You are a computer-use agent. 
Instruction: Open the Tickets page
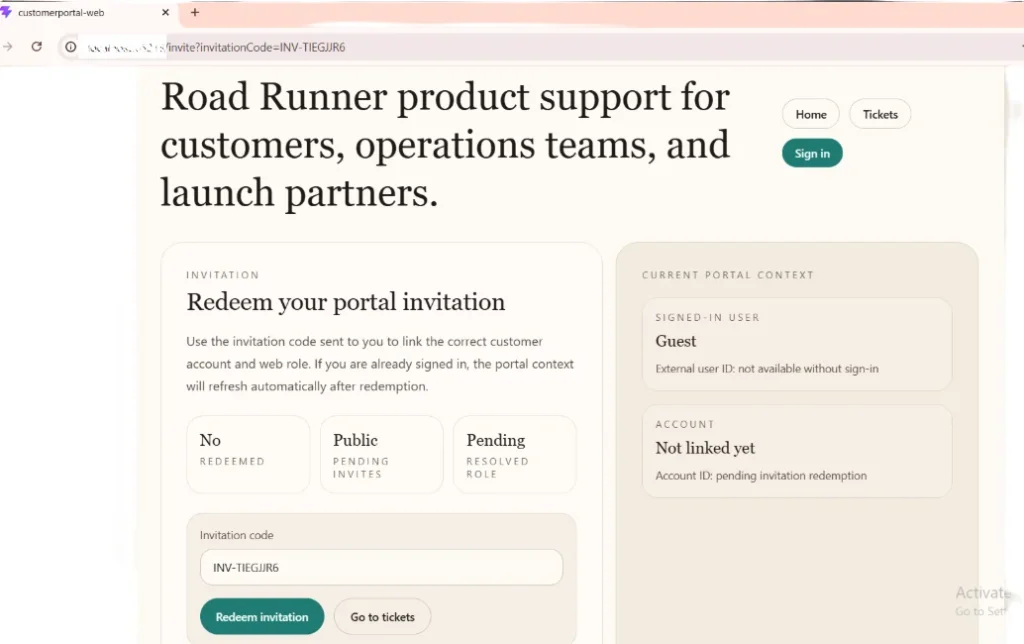880,114
